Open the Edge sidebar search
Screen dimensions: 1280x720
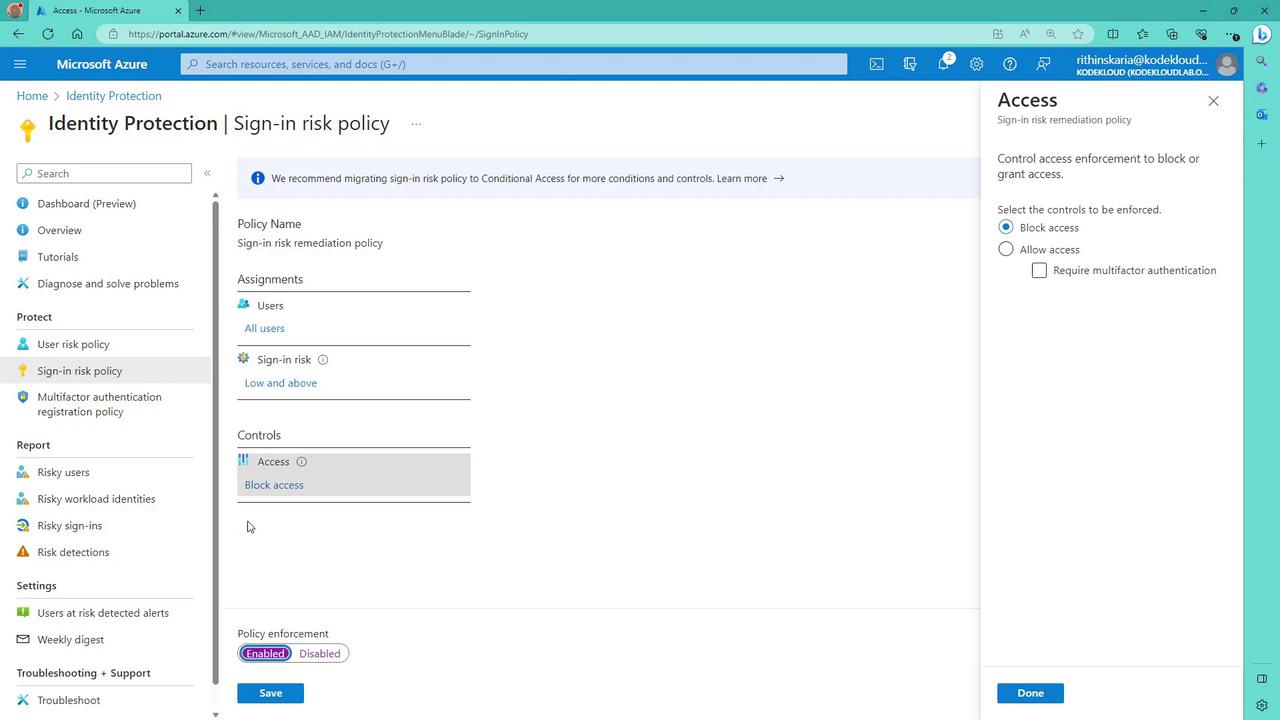click(x=1262, y=62)
